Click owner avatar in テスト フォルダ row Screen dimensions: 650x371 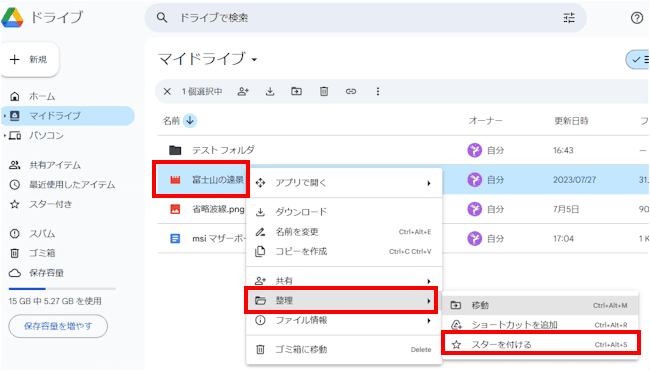tap(475, 150)
